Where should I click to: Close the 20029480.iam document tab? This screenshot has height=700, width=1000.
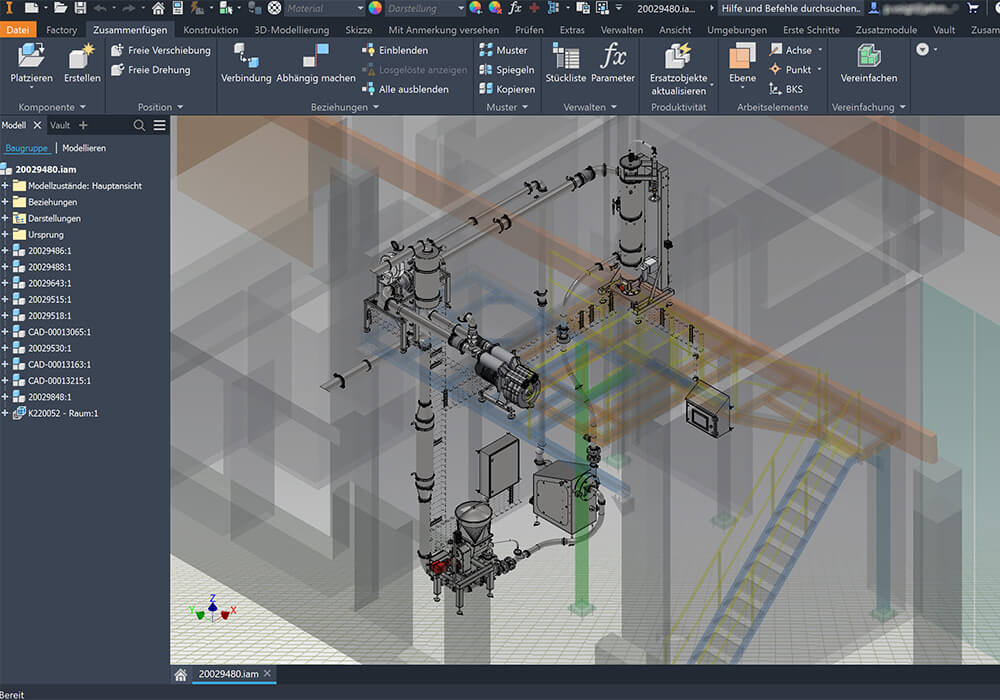[267, 674]
